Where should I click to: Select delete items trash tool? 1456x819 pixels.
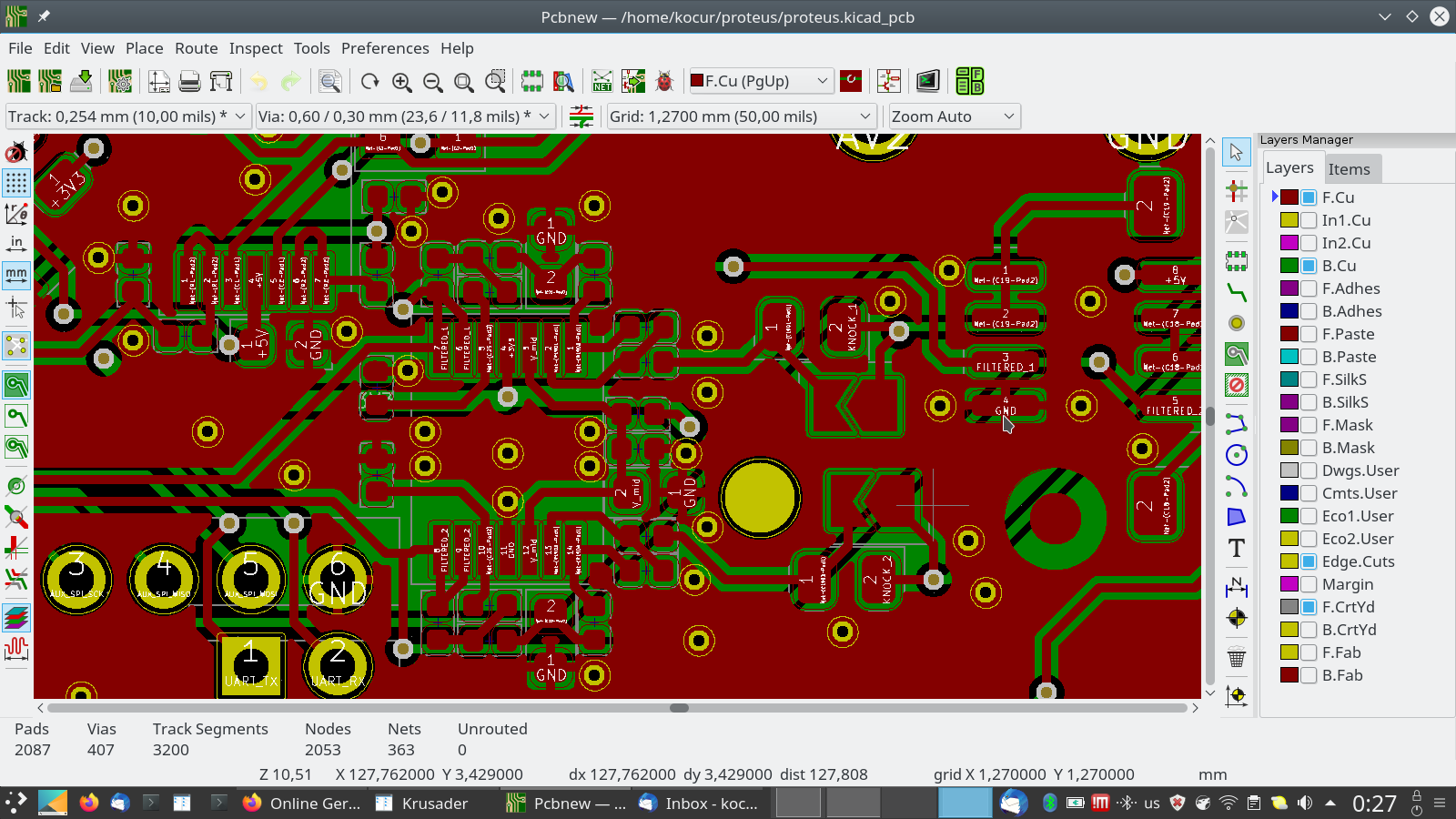click(1236, 657)
